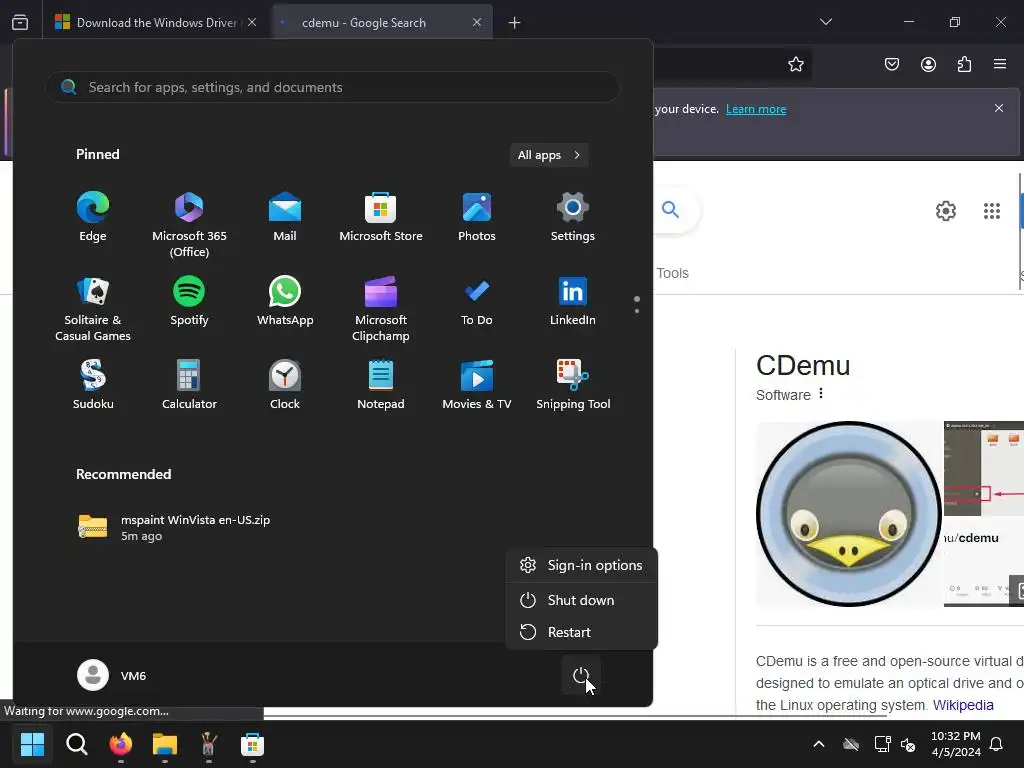Open a new Firefox tab
Image resolution: width=1024 pixels, height=768 pixels.
[515, 23]
